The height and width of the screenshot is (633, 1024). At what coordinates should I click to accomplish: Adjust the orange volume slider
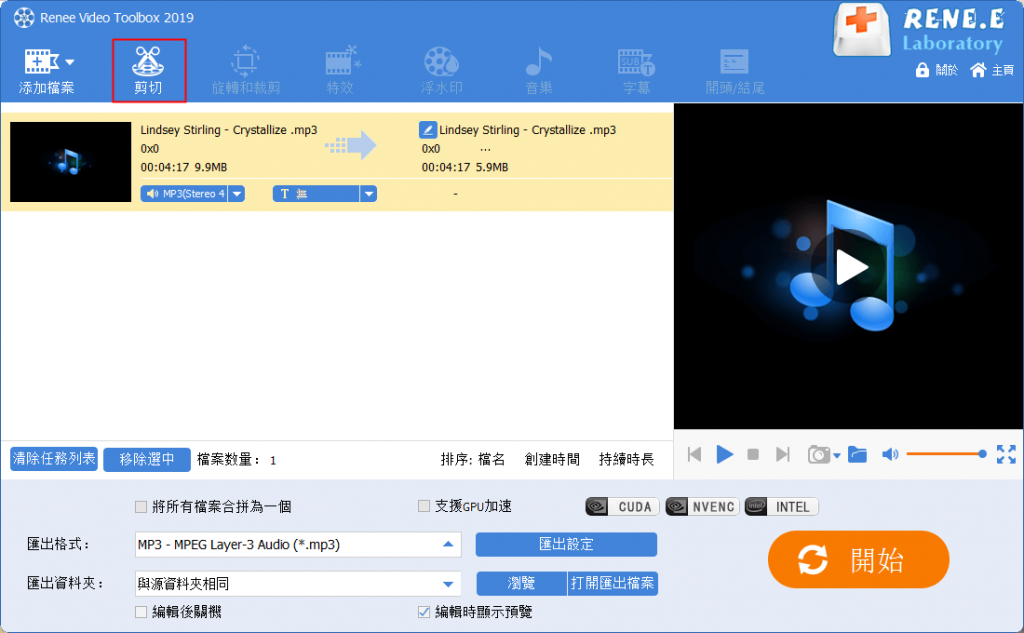(946, 454)
